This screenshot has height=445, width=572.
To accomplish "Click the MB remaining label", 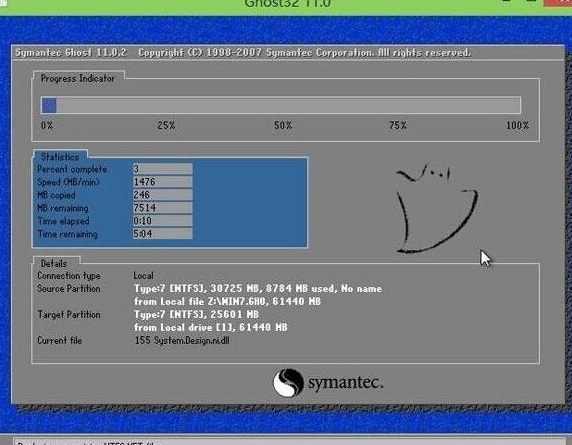I will pyautogui.click(x=63, y=208).
